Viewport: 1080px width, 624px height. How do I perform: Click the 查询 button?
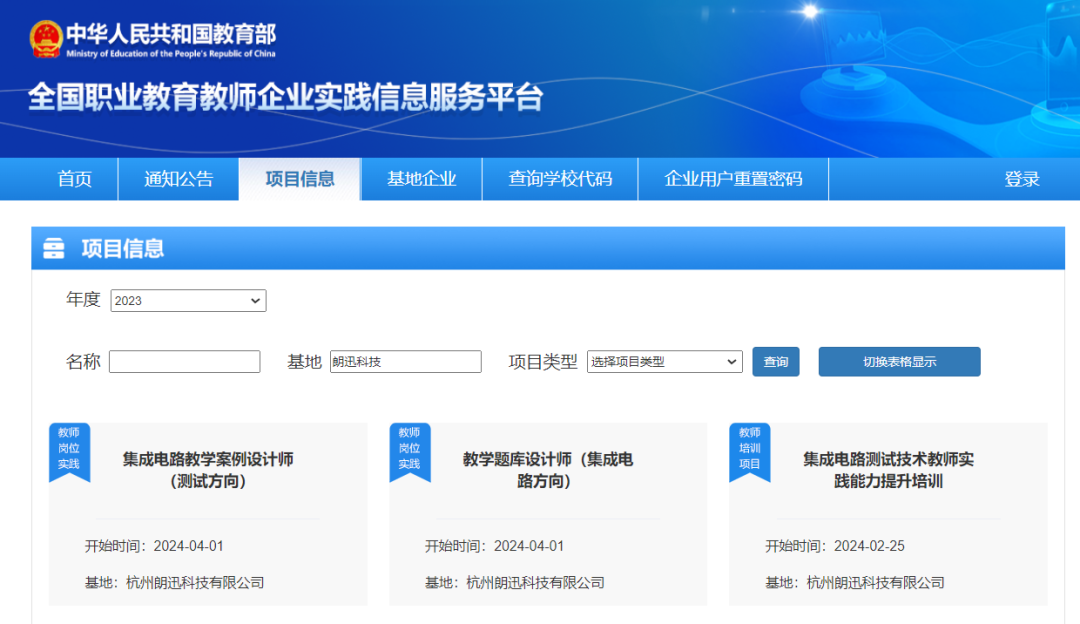[776, 362]
